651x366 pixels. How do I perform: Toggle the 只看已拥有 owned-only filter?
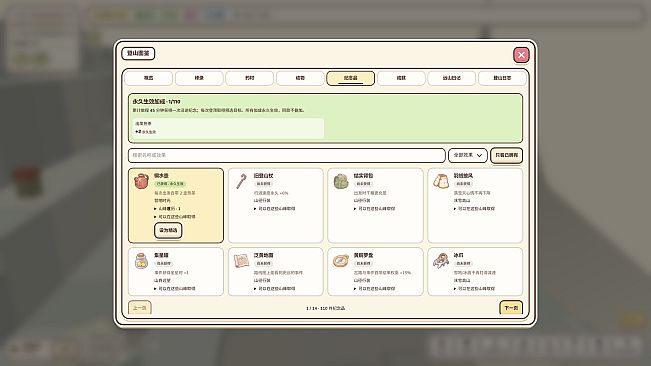point(507,155)
